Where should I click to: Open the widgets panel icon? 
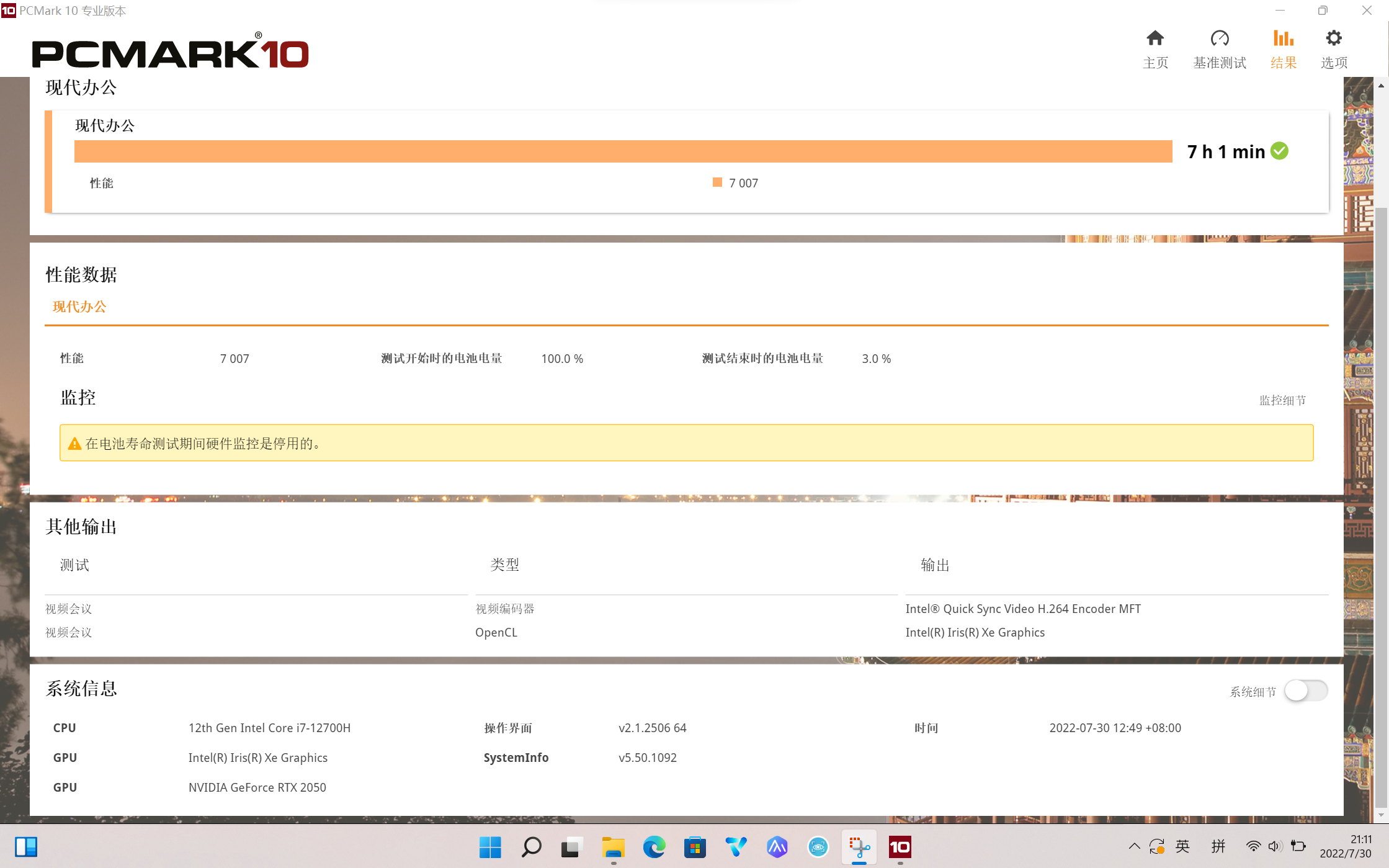26,847
